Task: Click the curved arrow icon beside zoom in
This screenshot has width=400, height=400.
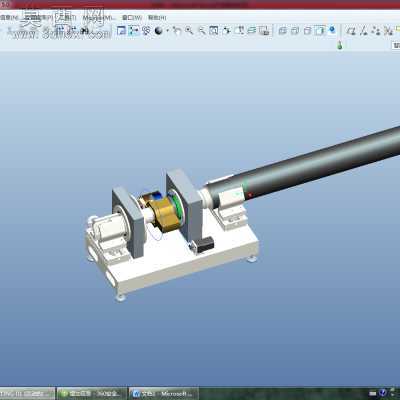Action: pos(177,31)
